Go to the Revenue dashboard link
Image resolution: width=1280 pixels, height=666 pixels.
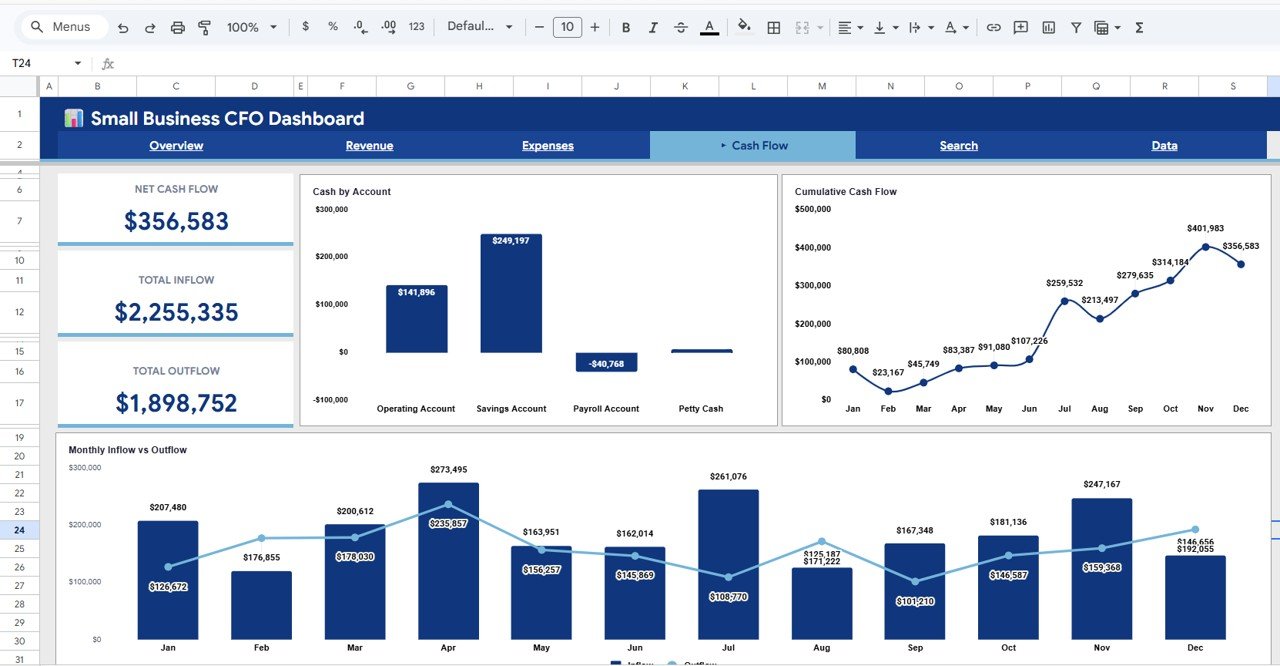(369, 145)
